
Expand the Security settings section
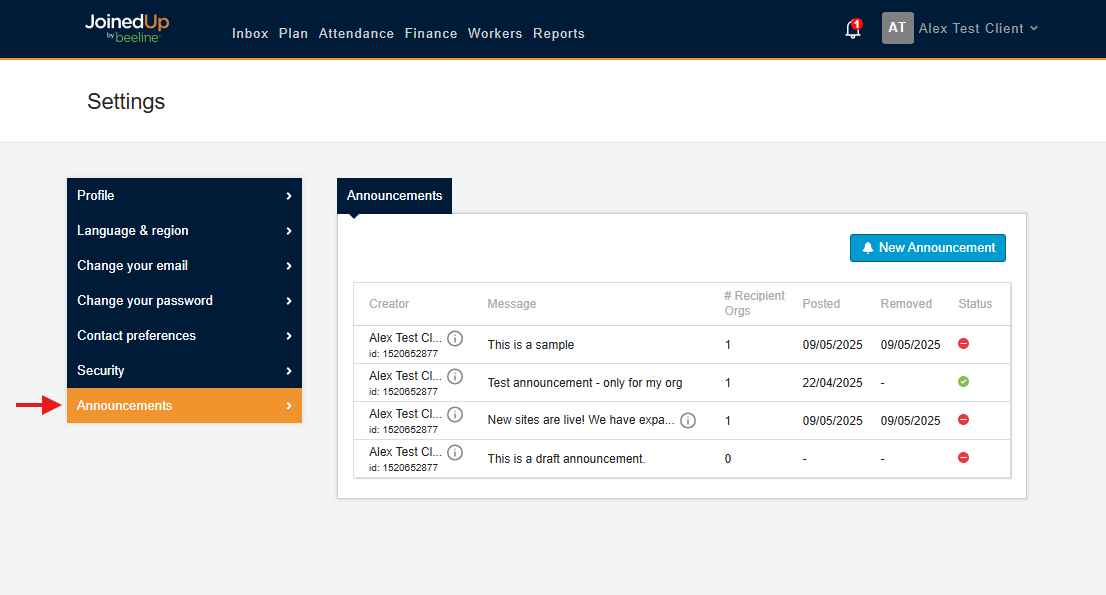click(x=184, y=371)
